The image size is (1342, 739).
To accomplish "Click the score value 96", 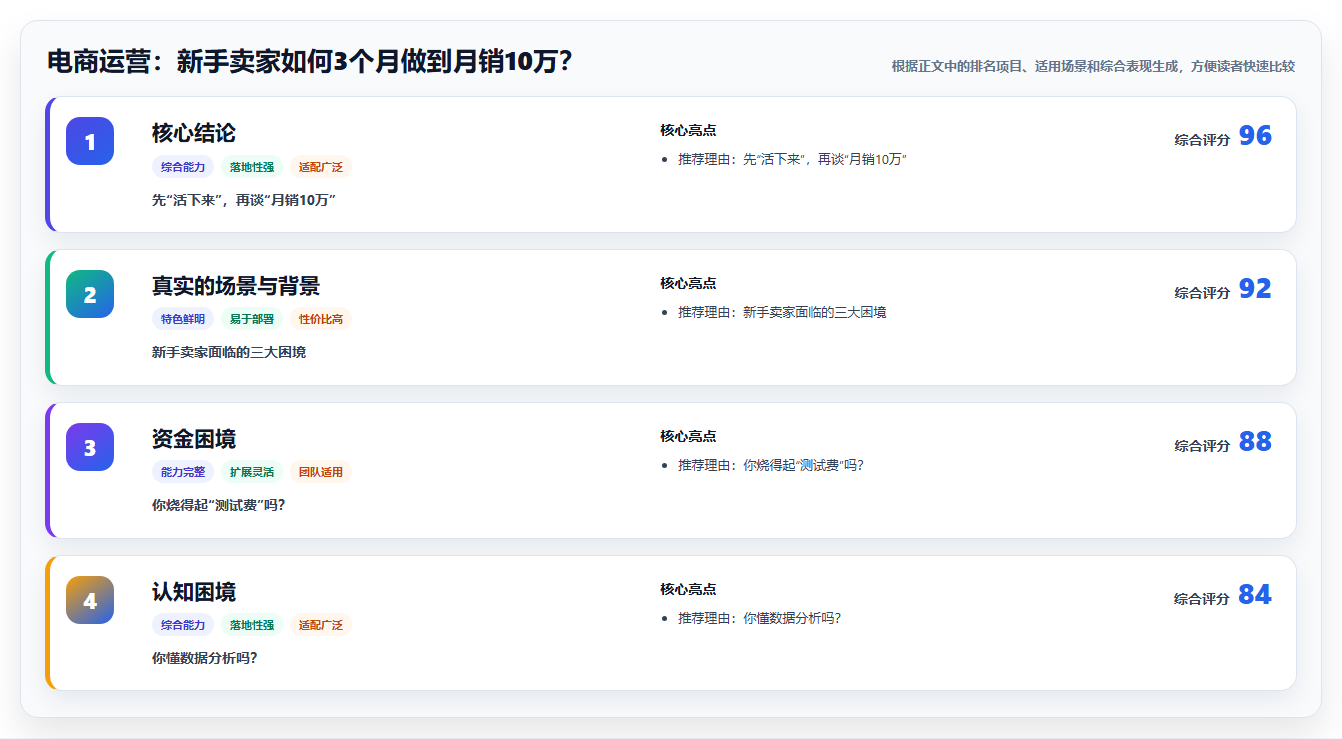I will 1255,136.
